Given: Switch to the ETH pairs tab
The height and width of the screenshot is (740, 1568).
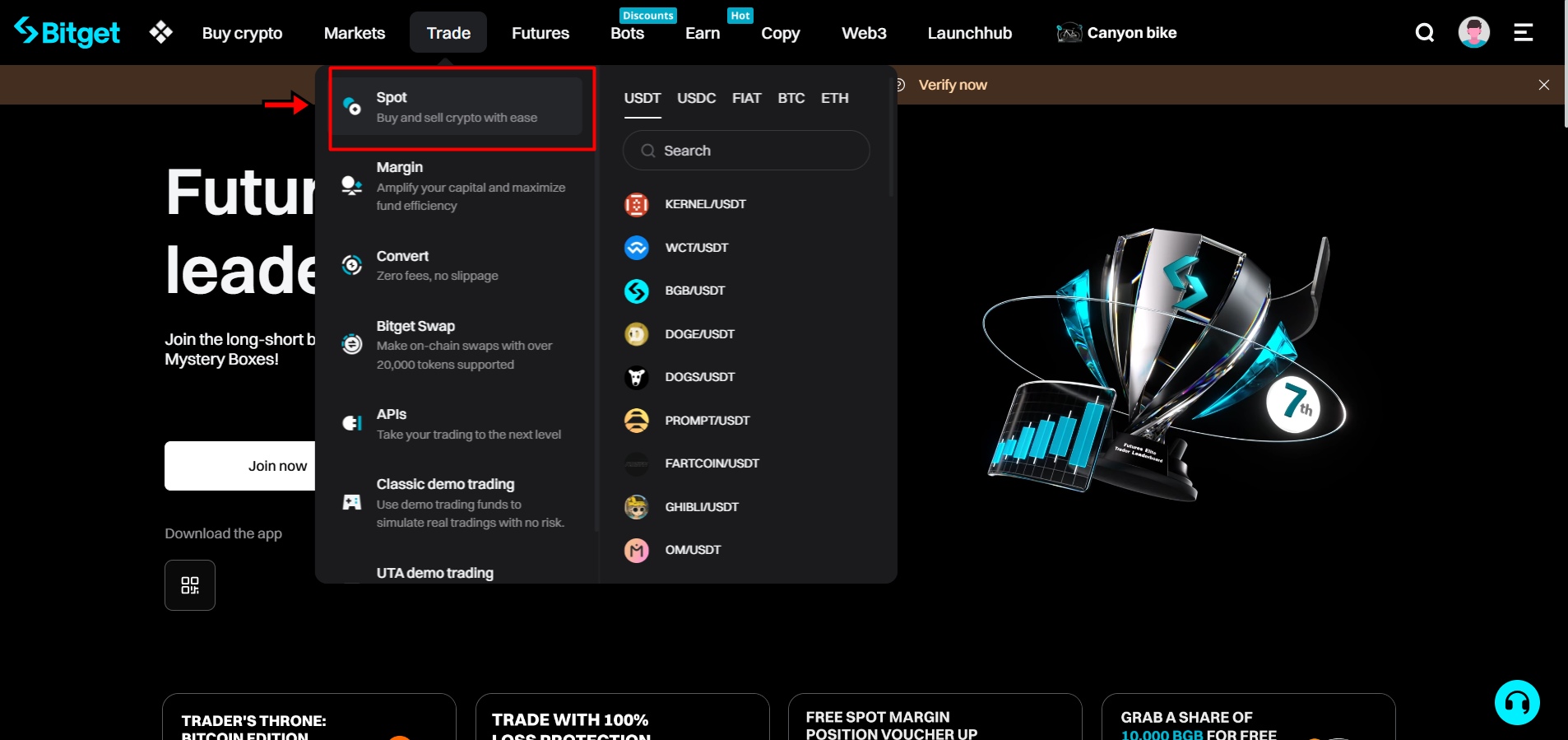Looking at the screenshot, I should (835, 98).
